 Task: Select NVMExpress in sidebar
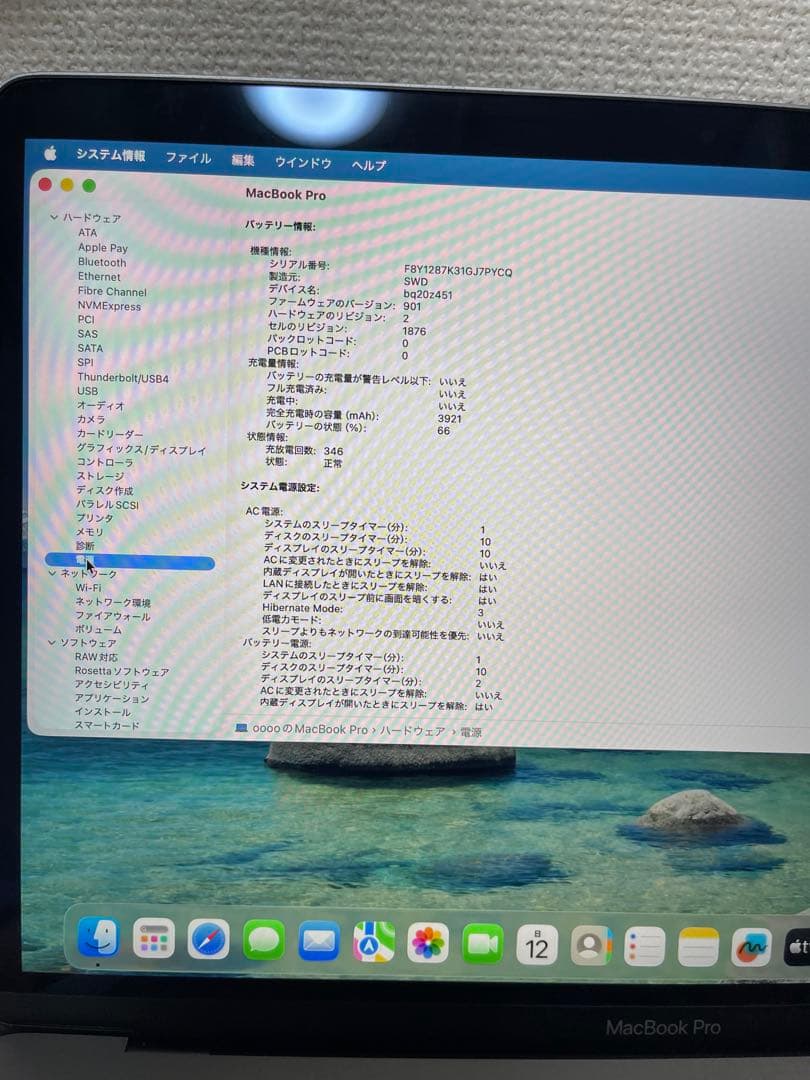(x=109, y=306)
